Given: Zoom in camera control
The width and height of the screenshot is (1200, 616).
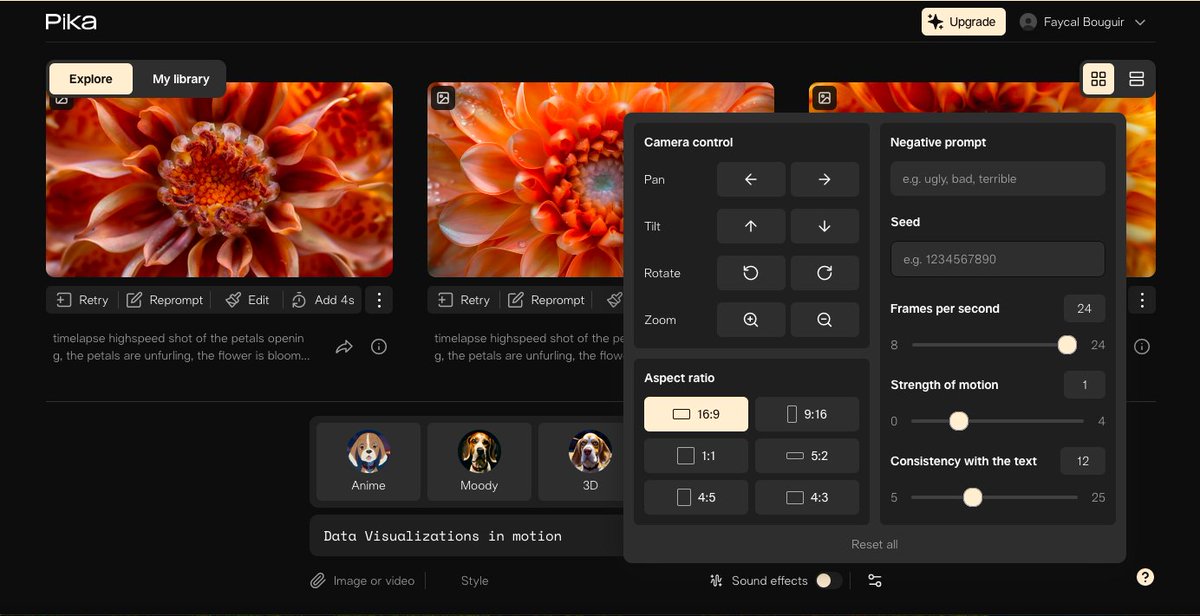Looking at the screenshot, I should coord(751,320).
